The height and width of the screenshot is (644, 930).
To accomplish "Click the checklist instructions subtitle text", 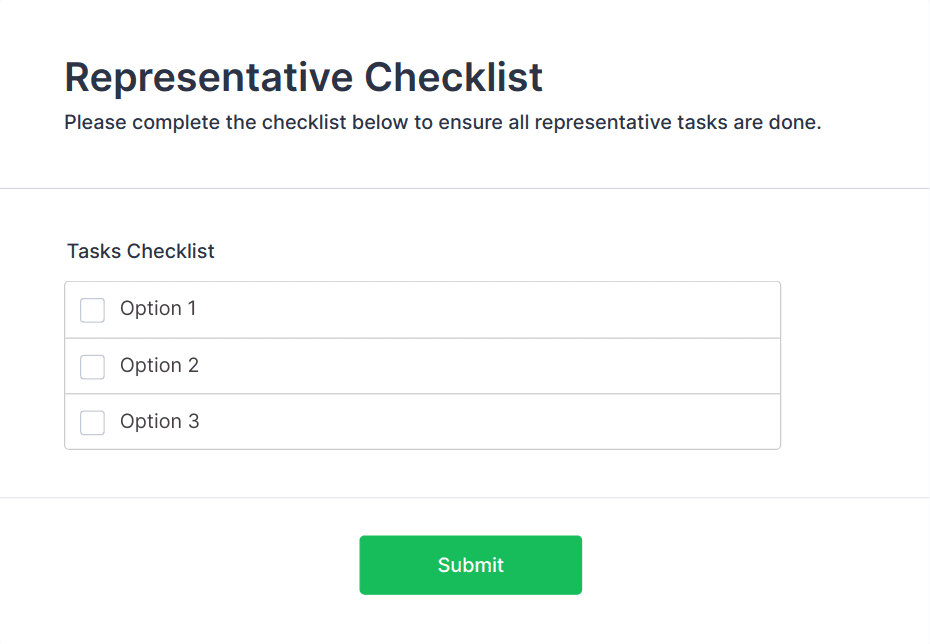I will tap(442, 124).
